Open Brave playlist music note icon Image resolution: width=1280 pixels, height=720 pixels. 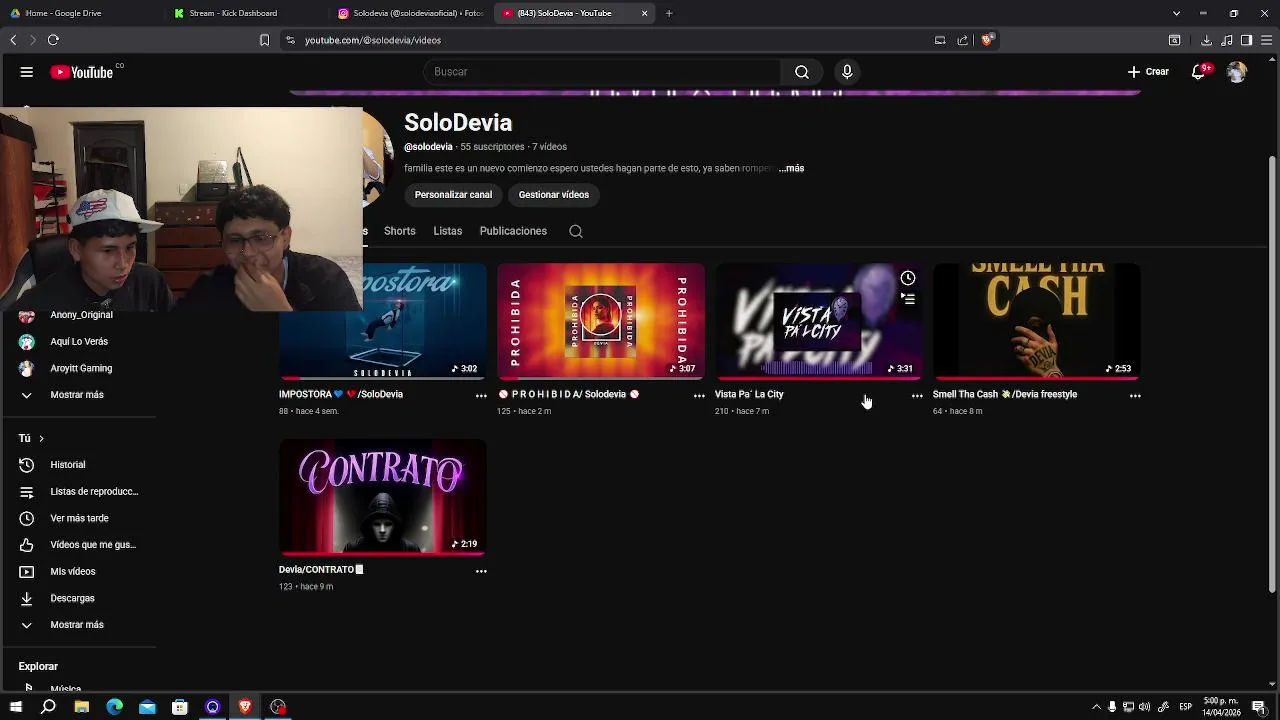click(x=1227, y=40)
